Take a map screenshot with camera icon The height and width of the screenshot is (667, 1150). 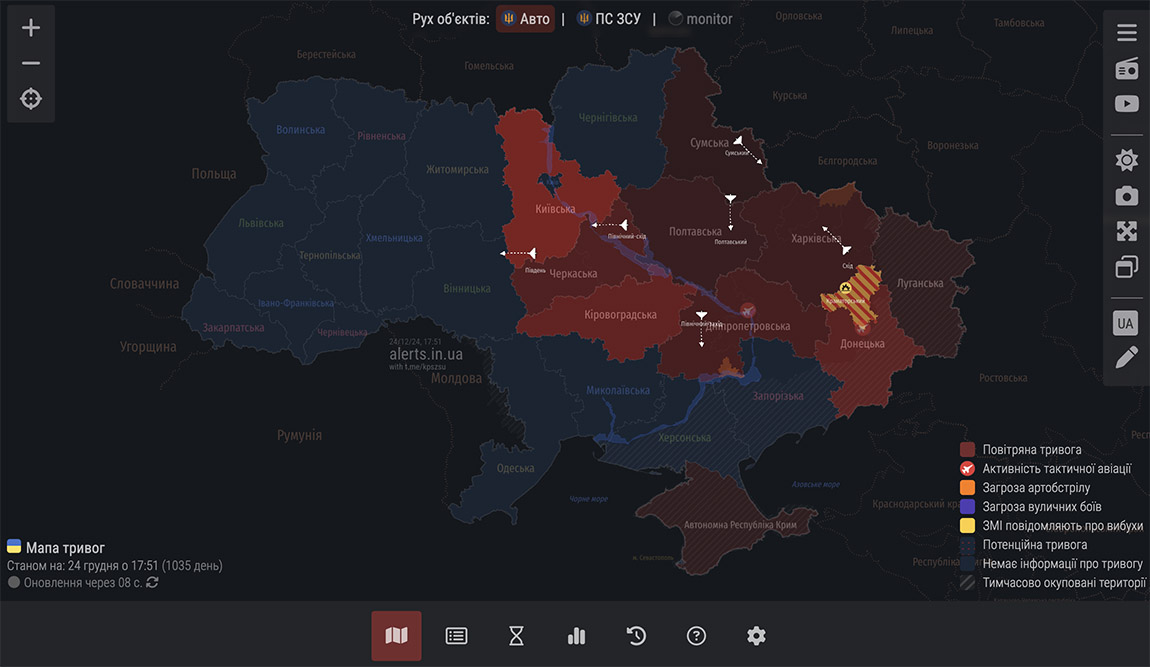point(1127,196)
